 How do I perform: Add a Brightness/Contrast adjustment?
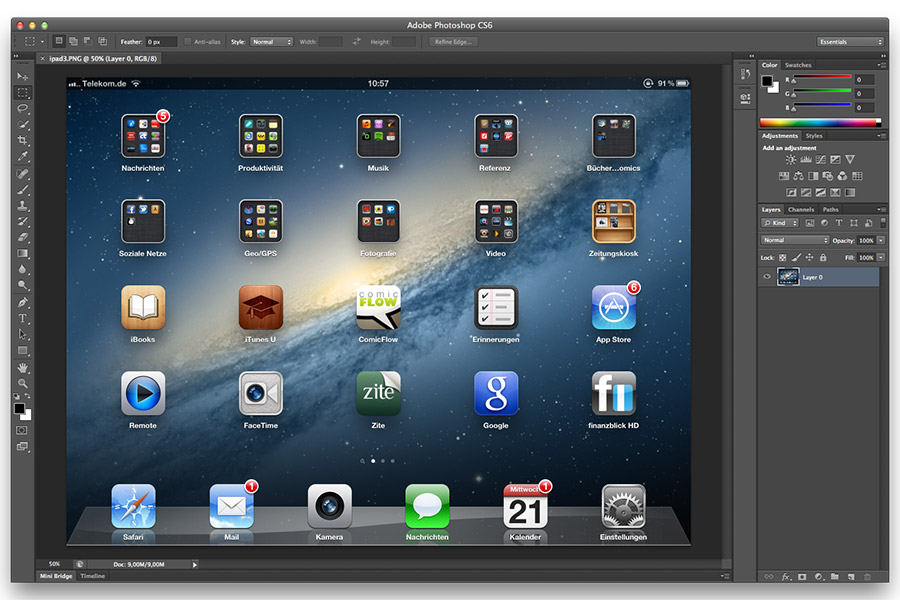click(791, 160)
